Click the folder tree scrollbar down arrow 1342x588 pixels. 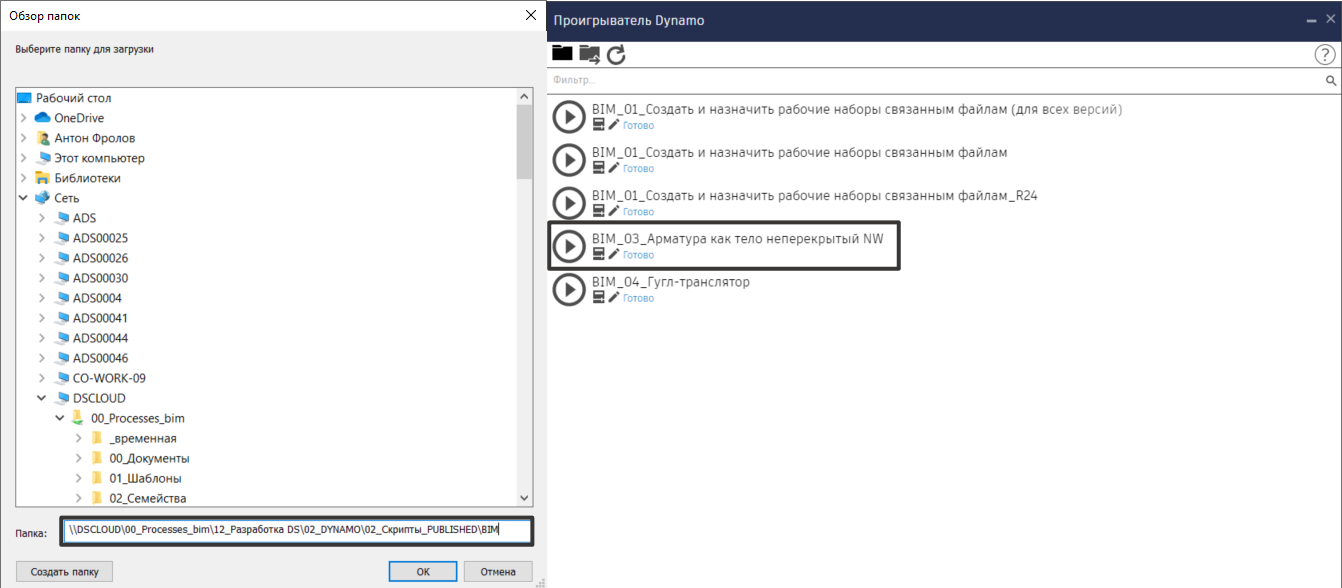[x=524, y=498]
